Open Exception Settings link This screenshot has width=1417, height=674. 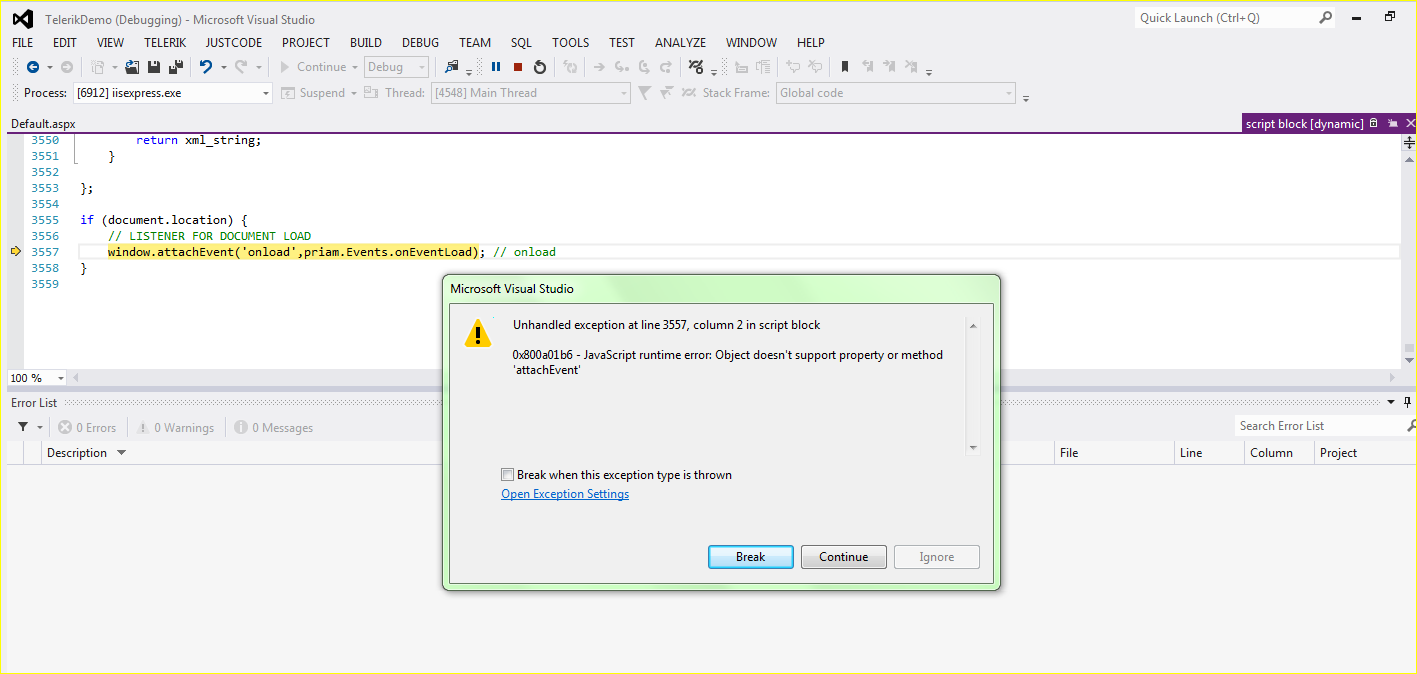565,494
